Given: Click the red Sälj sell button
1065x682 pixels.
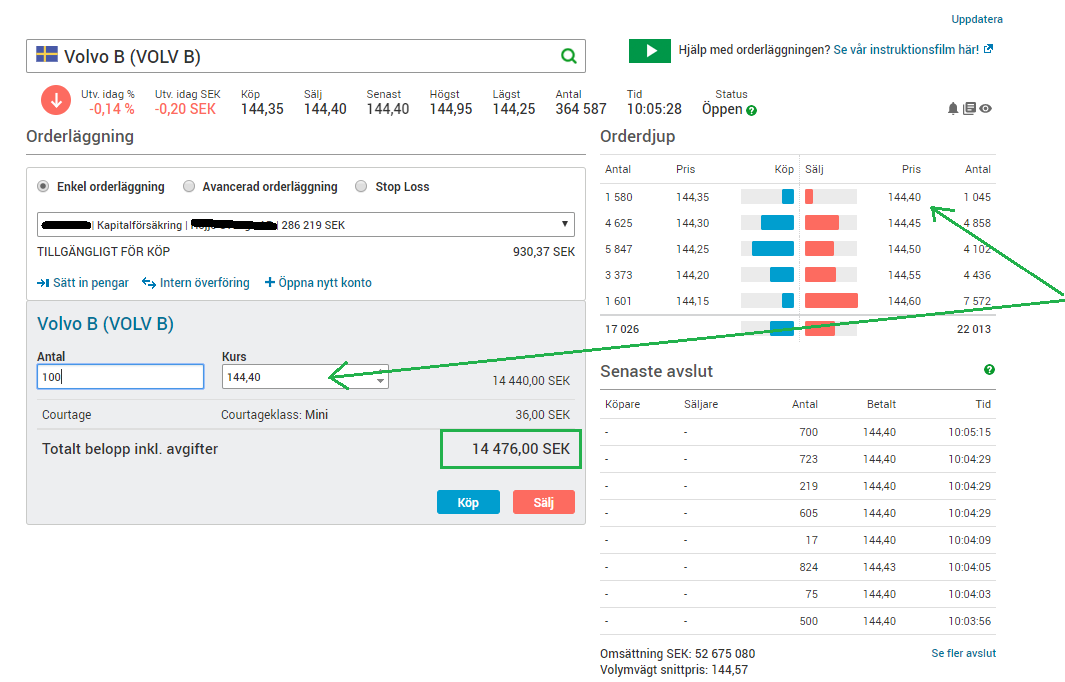Looking at the screenshot, I should click(543, 502).
